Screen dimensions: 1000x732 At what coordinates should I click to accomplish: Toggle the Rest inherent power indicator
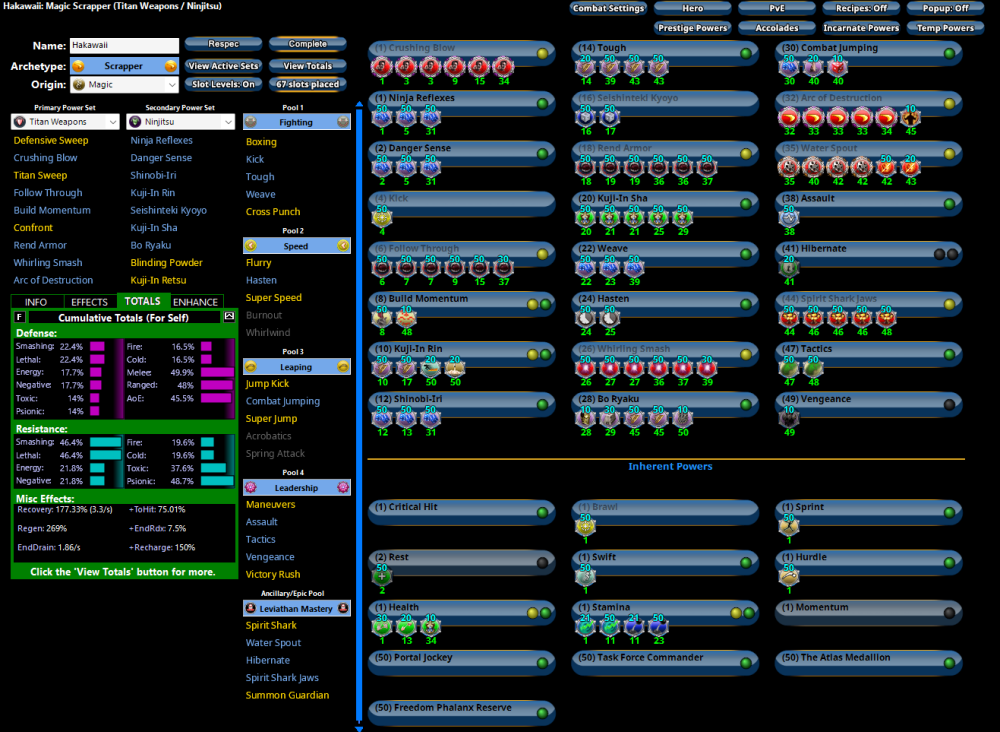click(542, 562)
